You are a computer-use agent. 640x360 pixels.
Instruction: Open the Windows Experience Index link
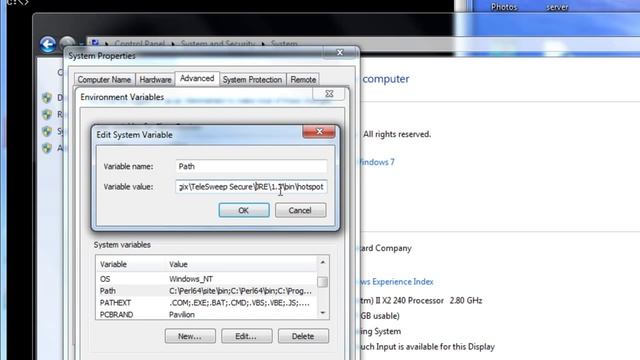tap(397, 282)
